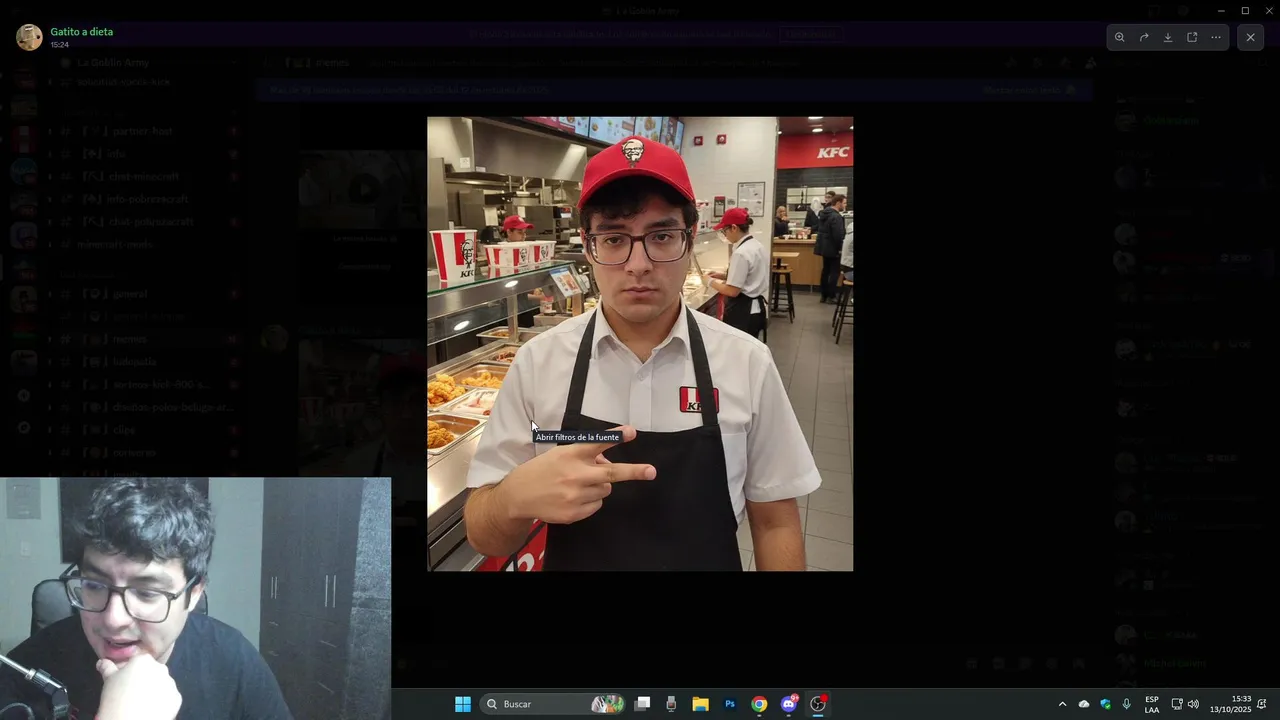Click the OneDrive cloud tray icon
Screen dimensions: 1280x720
pyautogui.click(x=1084, y=704)
